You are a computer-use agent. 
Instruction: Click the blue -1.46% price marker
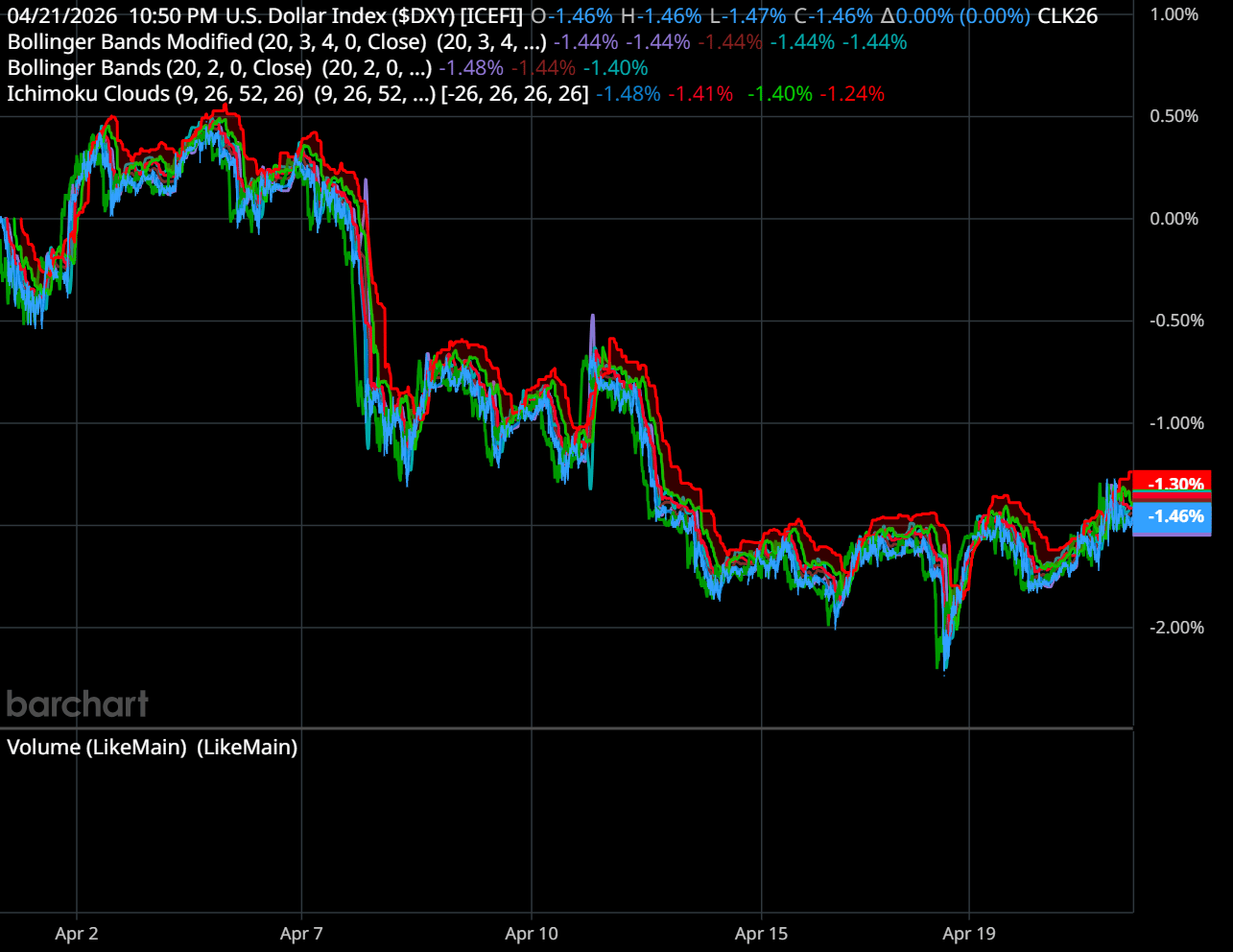point(1173,517)
